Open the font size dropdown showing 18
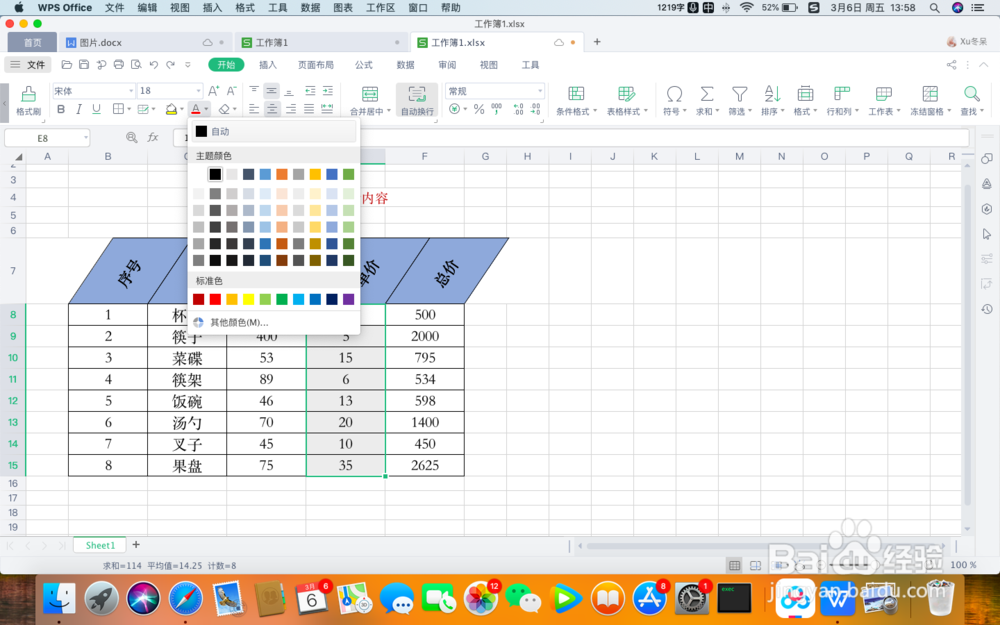The image size is (1000, 625). click(198, 91)
